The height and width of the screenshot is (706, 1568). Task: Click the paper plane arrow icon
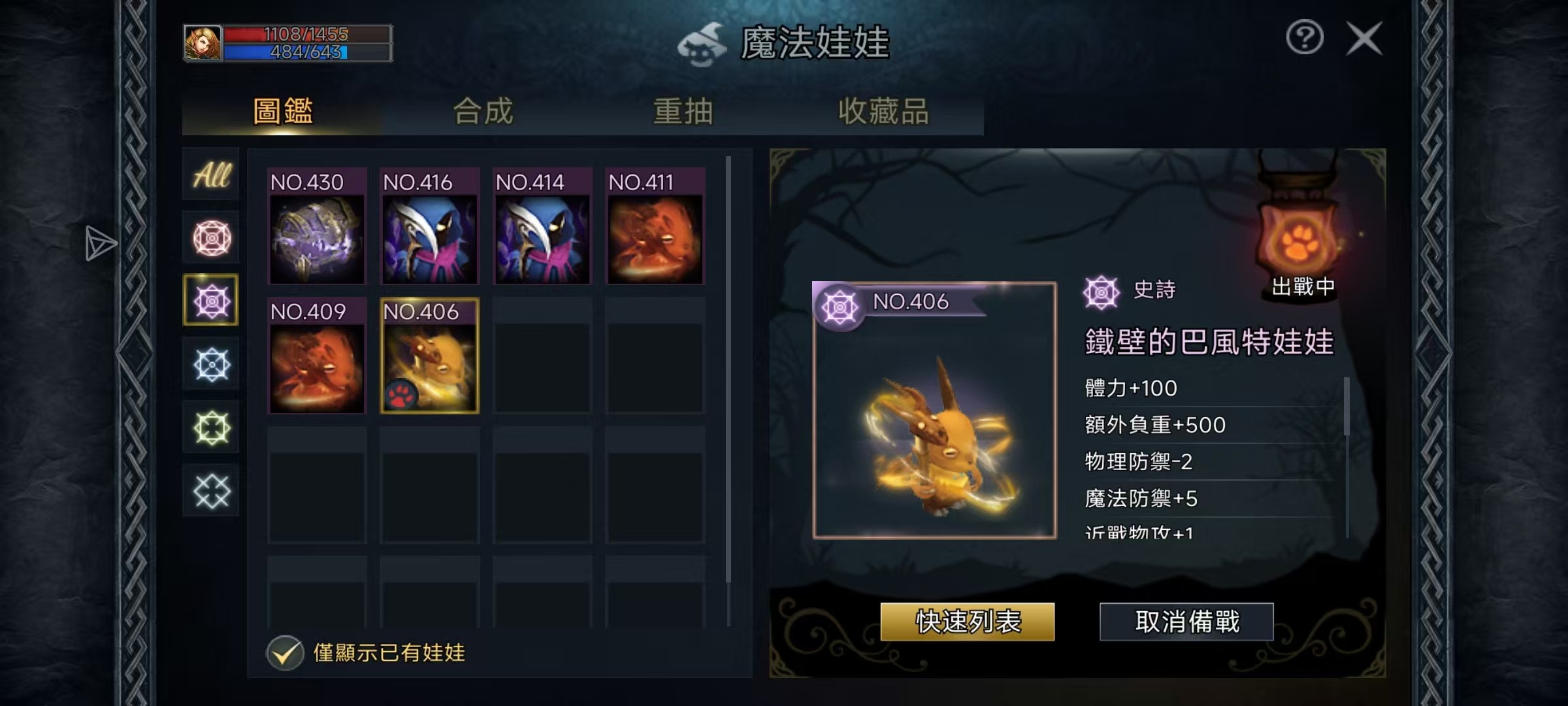pos(100,244)
